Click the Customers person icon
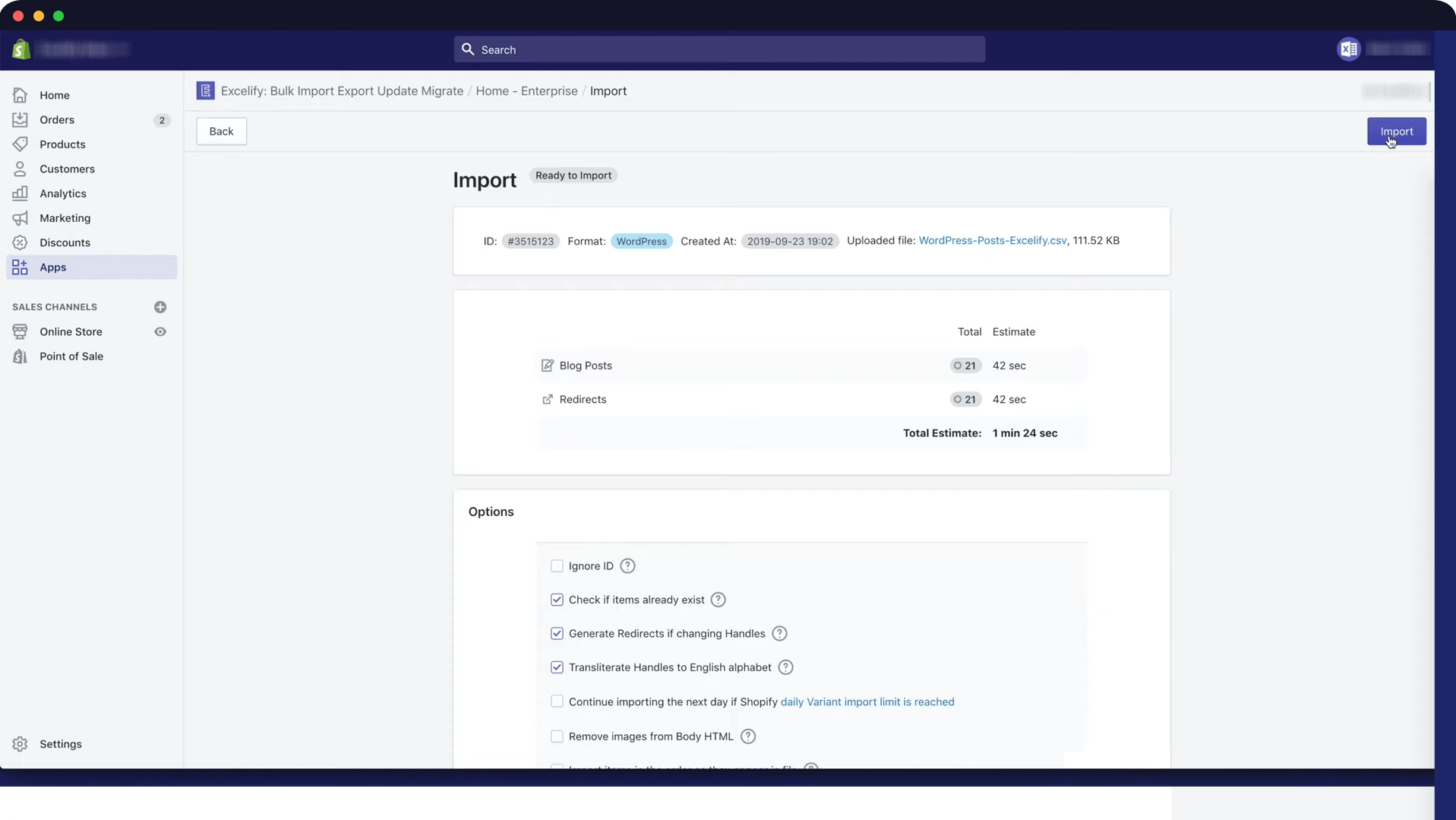The height and width of the screenshot is (820, 1456). click(20, 169)
